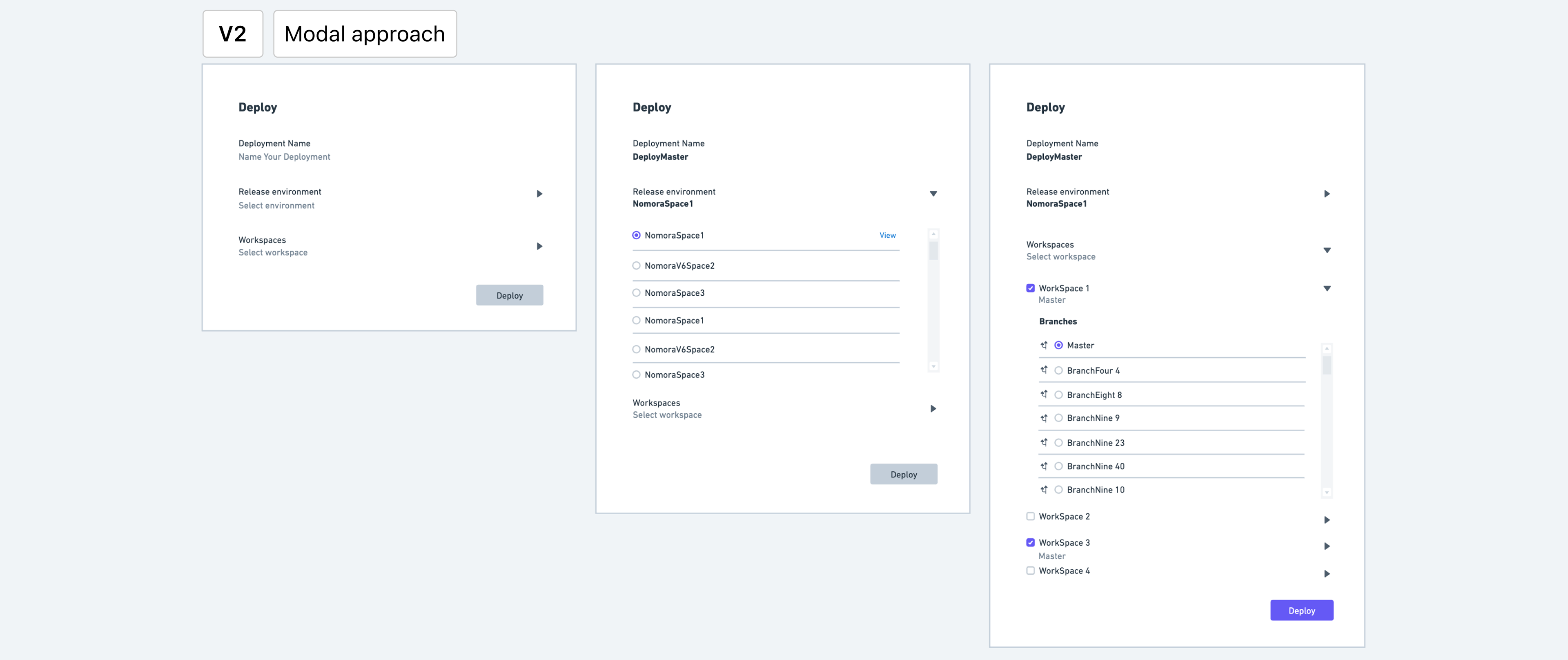
Task: Uncheck the WorkSpace 1 checkbox
Action: click(x=1031, y=288)
